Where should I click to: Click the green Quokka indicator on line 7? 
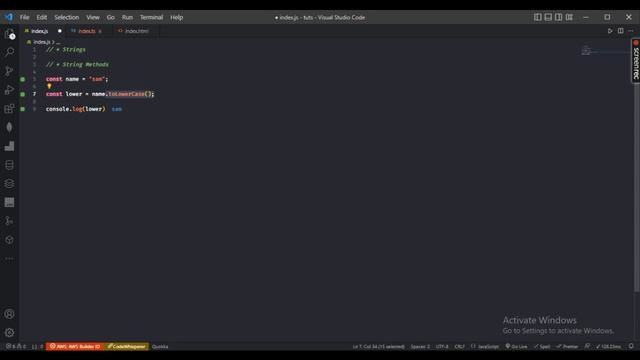click(23, 94)
